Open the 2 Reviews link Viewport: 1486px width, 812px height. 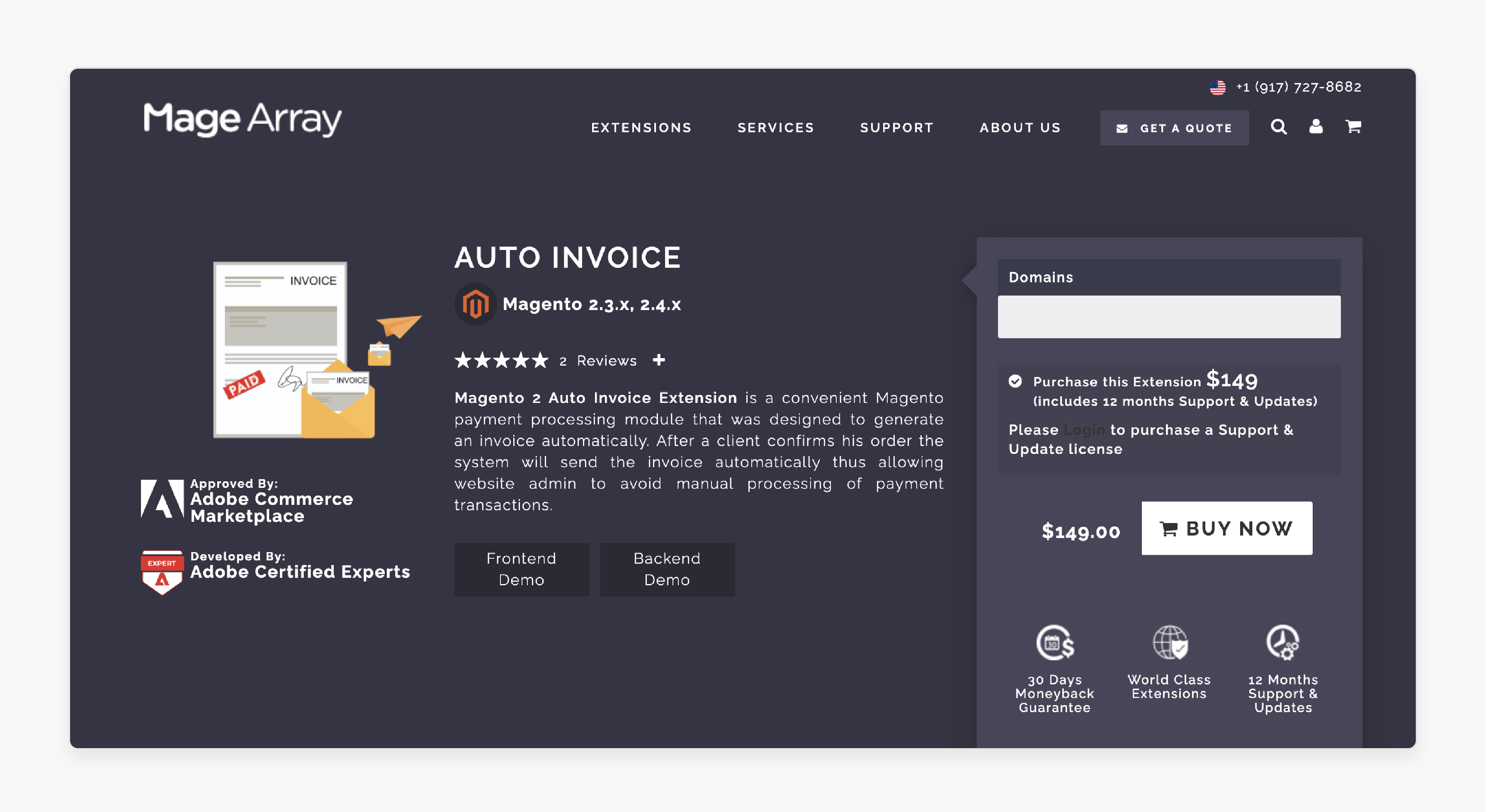597,361
